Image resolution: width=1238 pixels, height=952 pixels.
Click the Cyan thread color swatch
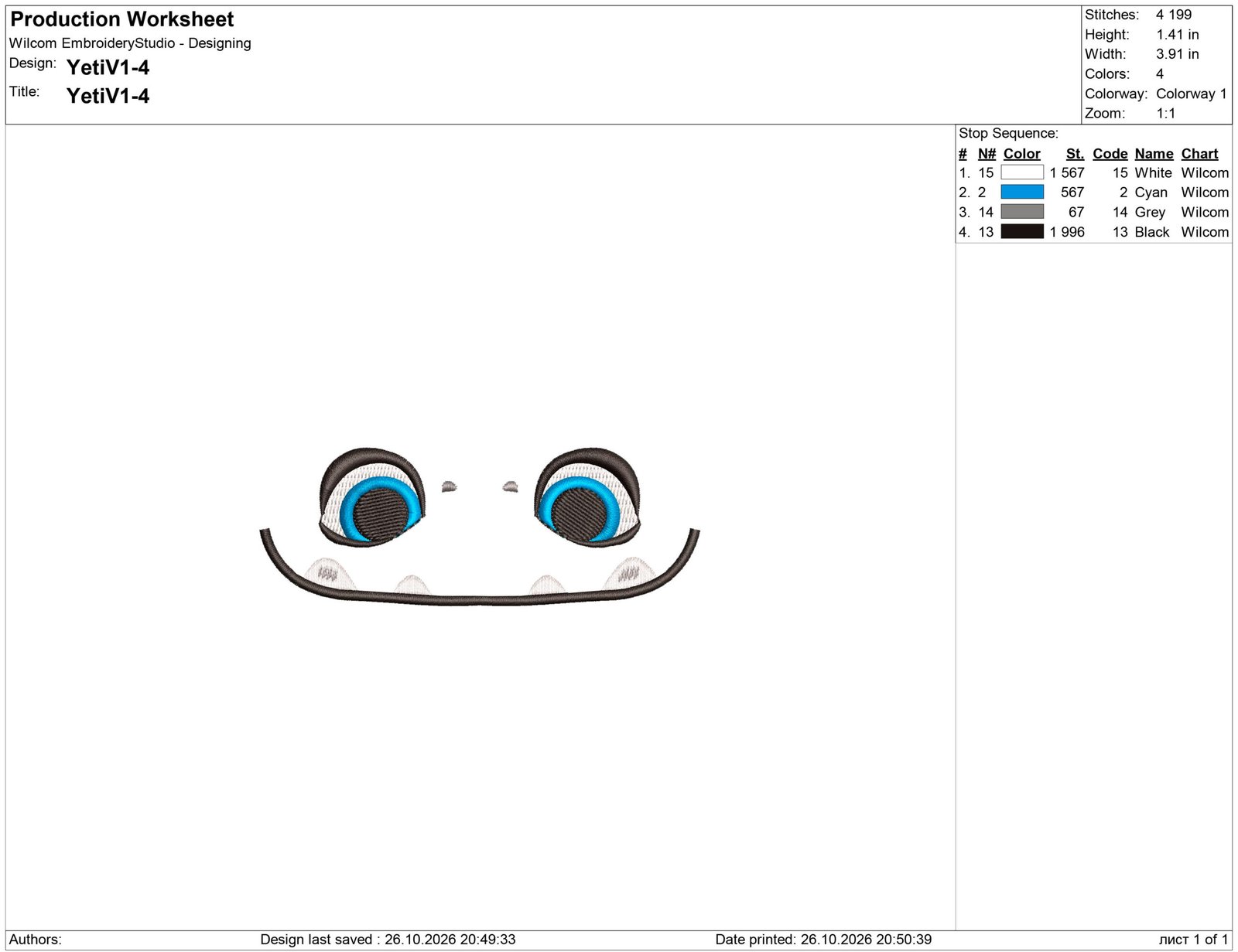click(x=1022, y=192)
